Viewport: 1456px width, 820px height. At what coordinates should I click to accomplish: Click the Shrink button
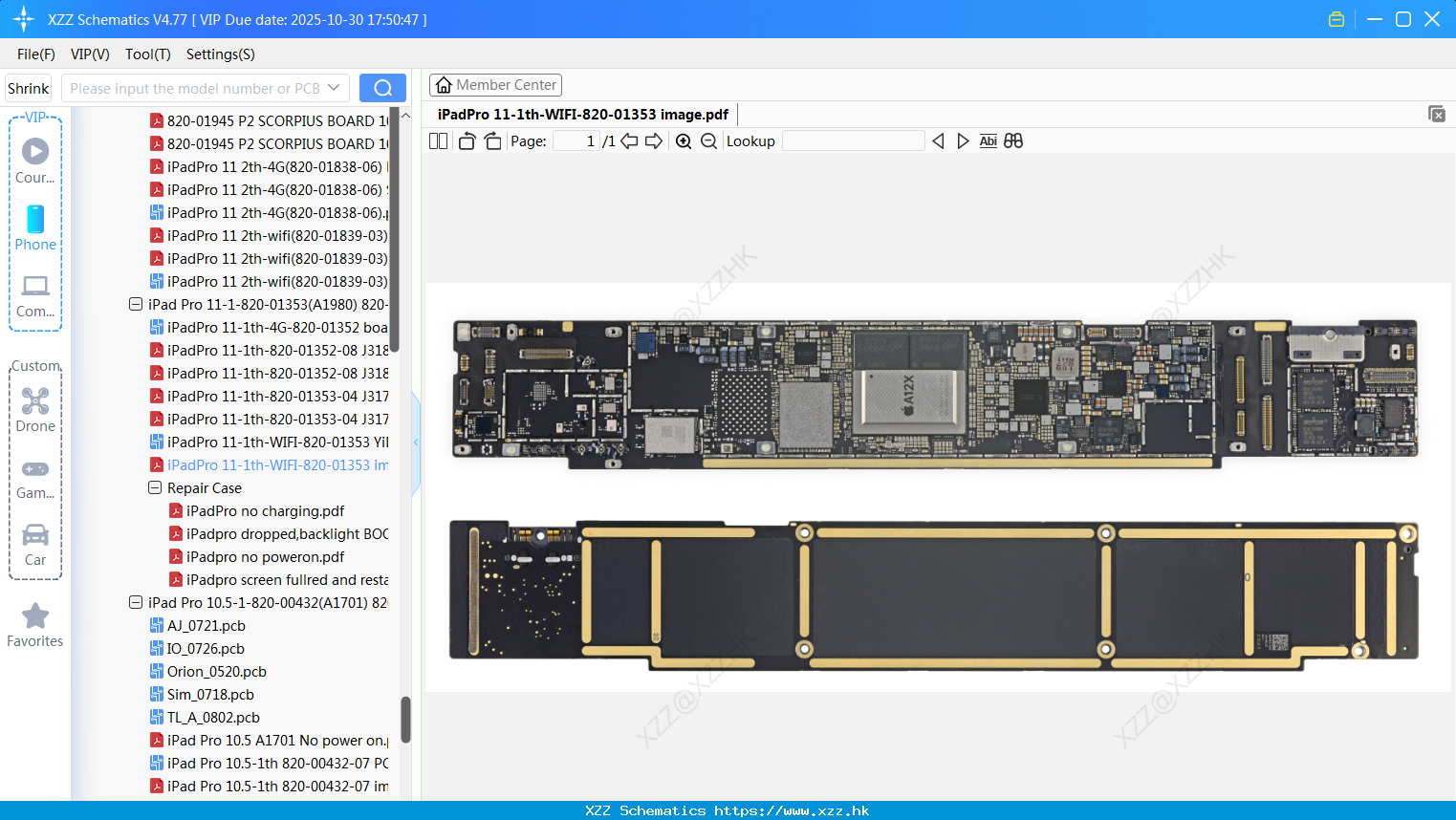click(28, 88)
